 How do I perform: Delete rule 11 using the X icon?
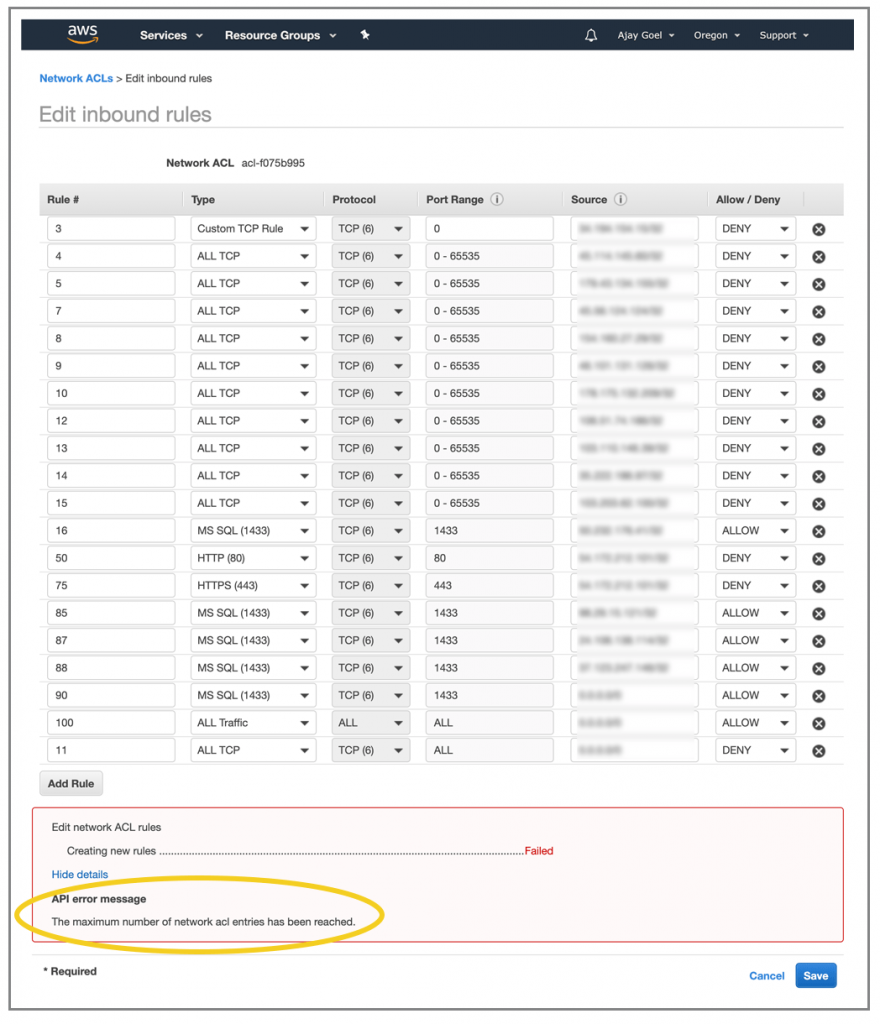[819, 750]
